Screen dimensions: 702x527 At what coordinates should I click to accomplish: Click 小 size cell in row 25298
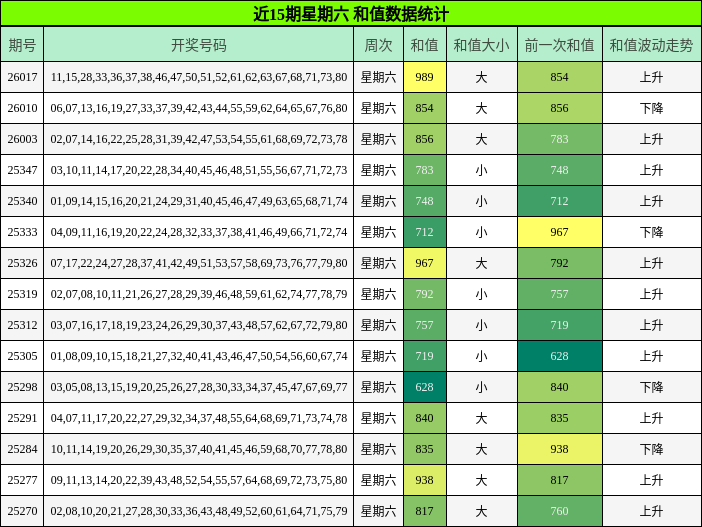[x=481, y=387]
